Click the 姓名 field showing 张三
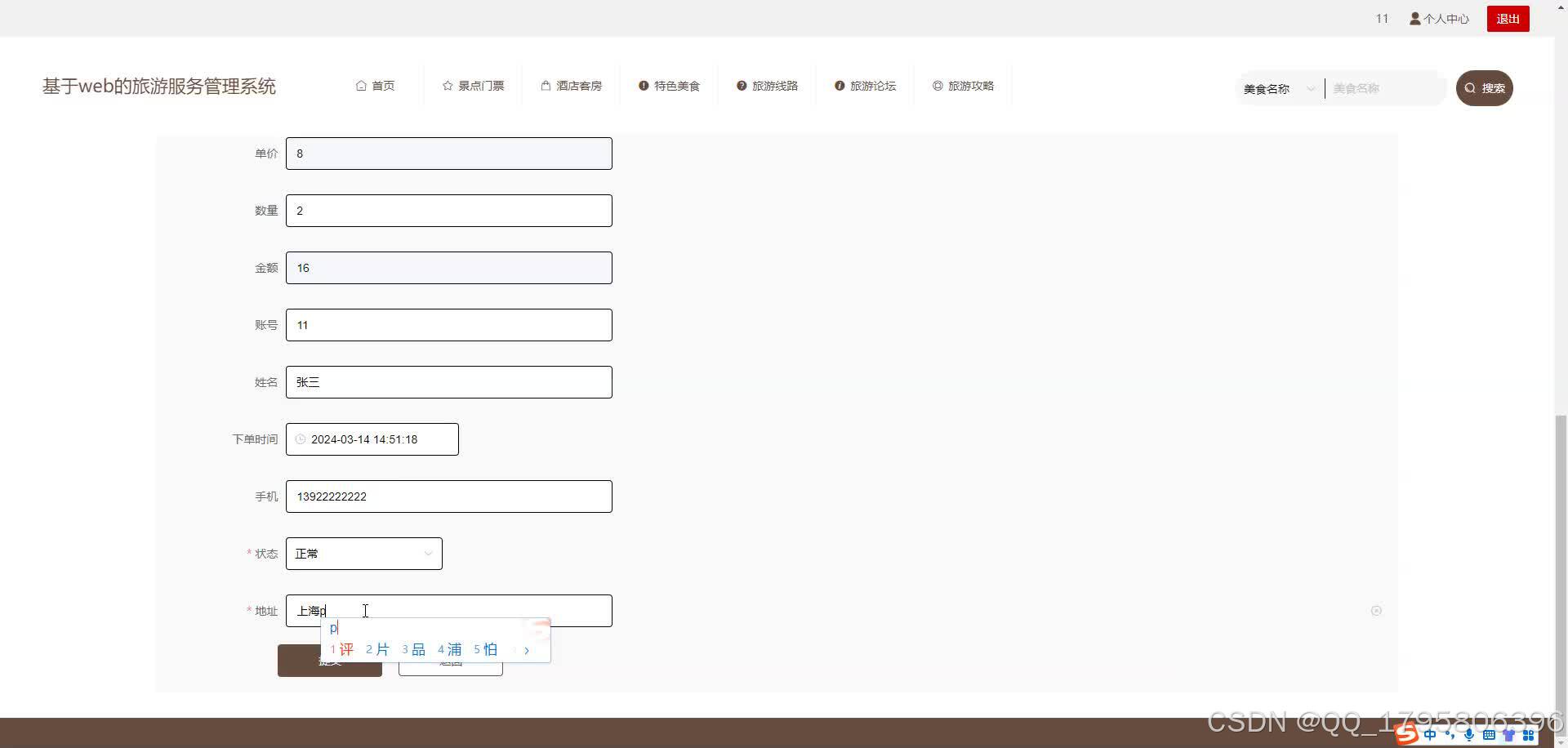Viewport: 1568px width, 748px height. (448, 382)
